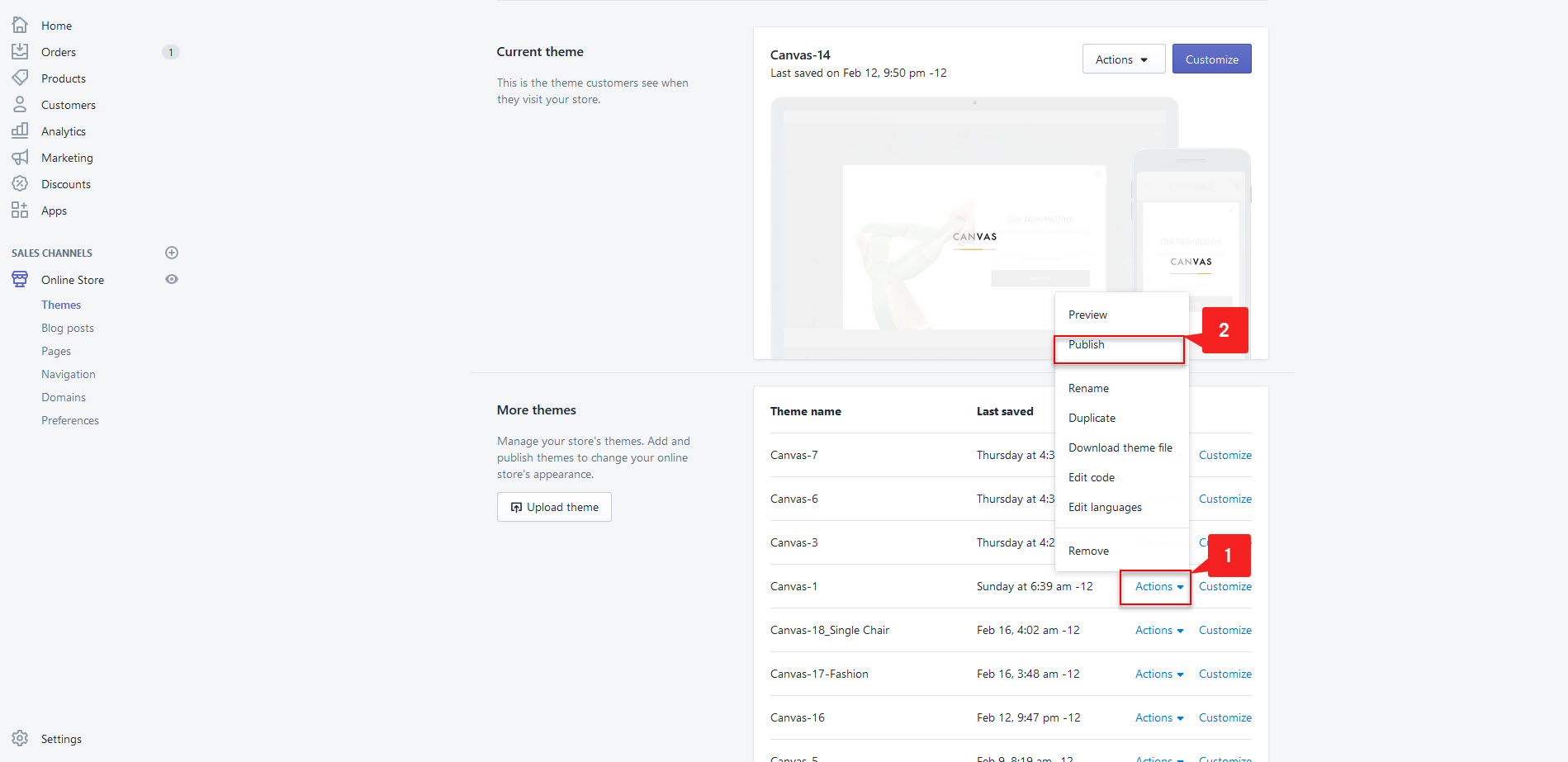
Task: View online store via eye icon
Action: coord(172,279)
